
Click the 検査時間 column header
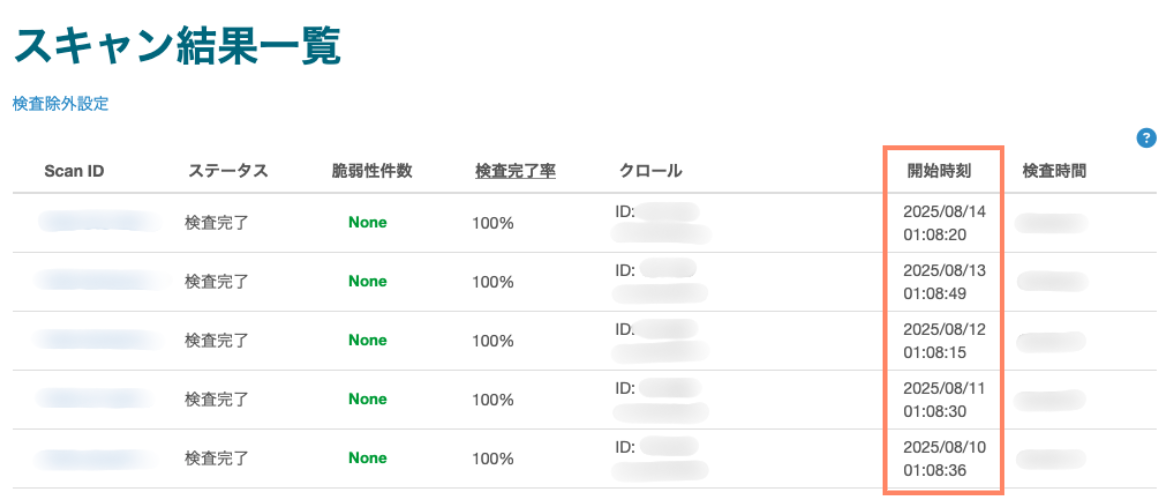point(1054,171)
